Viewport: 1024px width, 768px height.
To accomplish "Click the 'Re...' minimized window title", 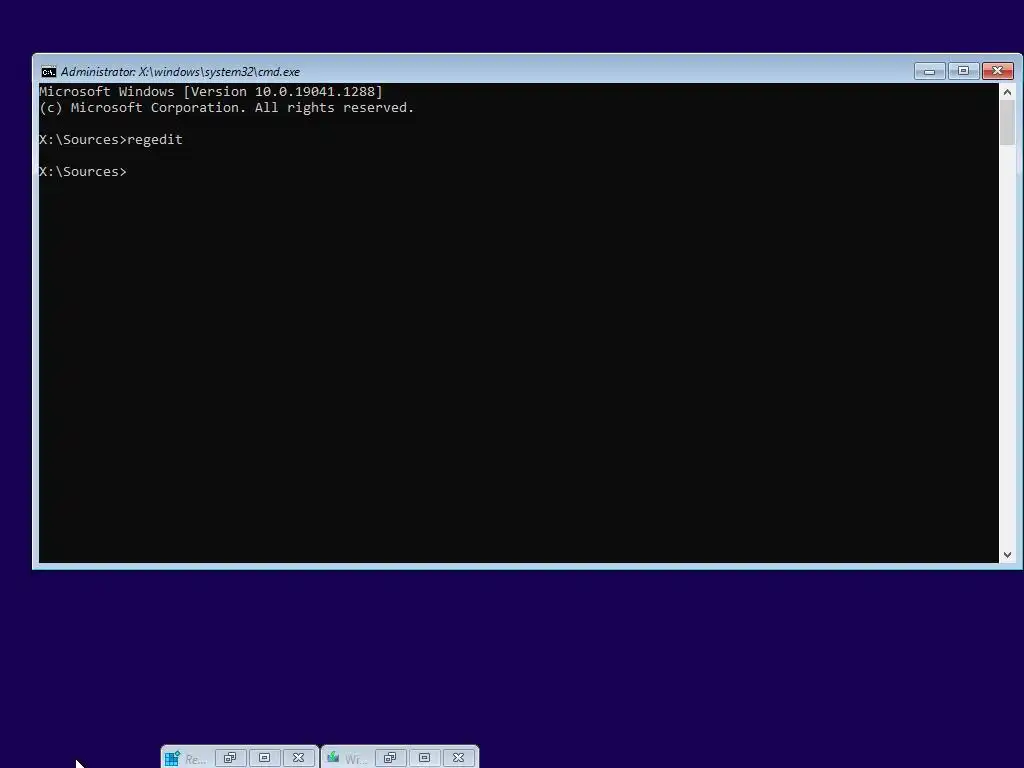I will pos(195,759).
